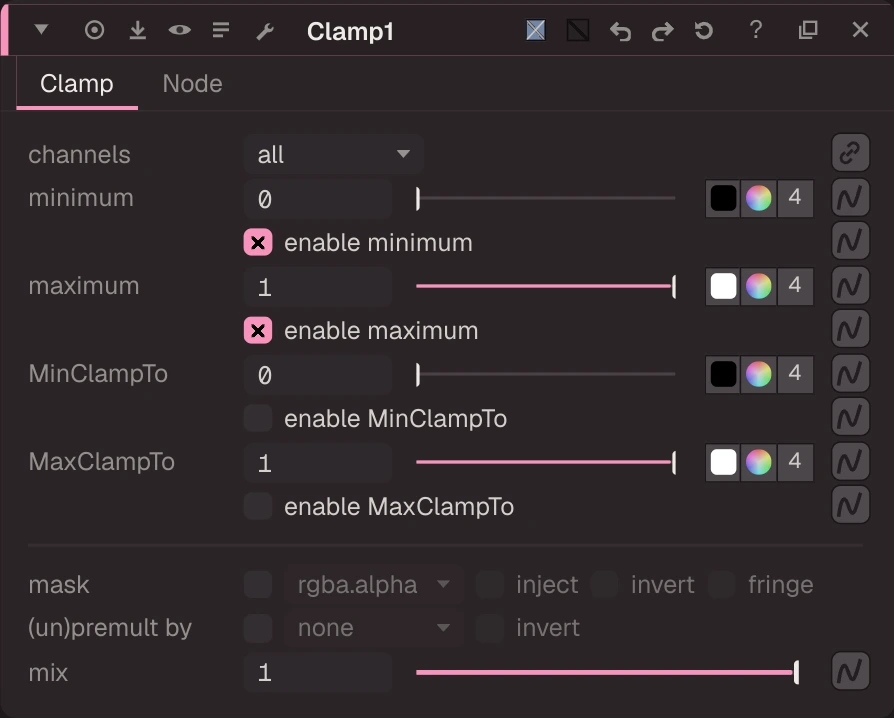Screen dimensions: 894x718
Task: Float the panel with the window icon
Action: point(808,30)
